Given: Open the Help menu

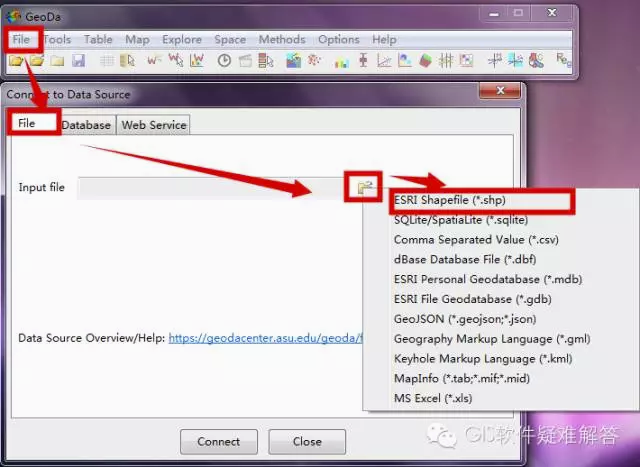Looking at the screenshot, I should (x=384, y=40).
